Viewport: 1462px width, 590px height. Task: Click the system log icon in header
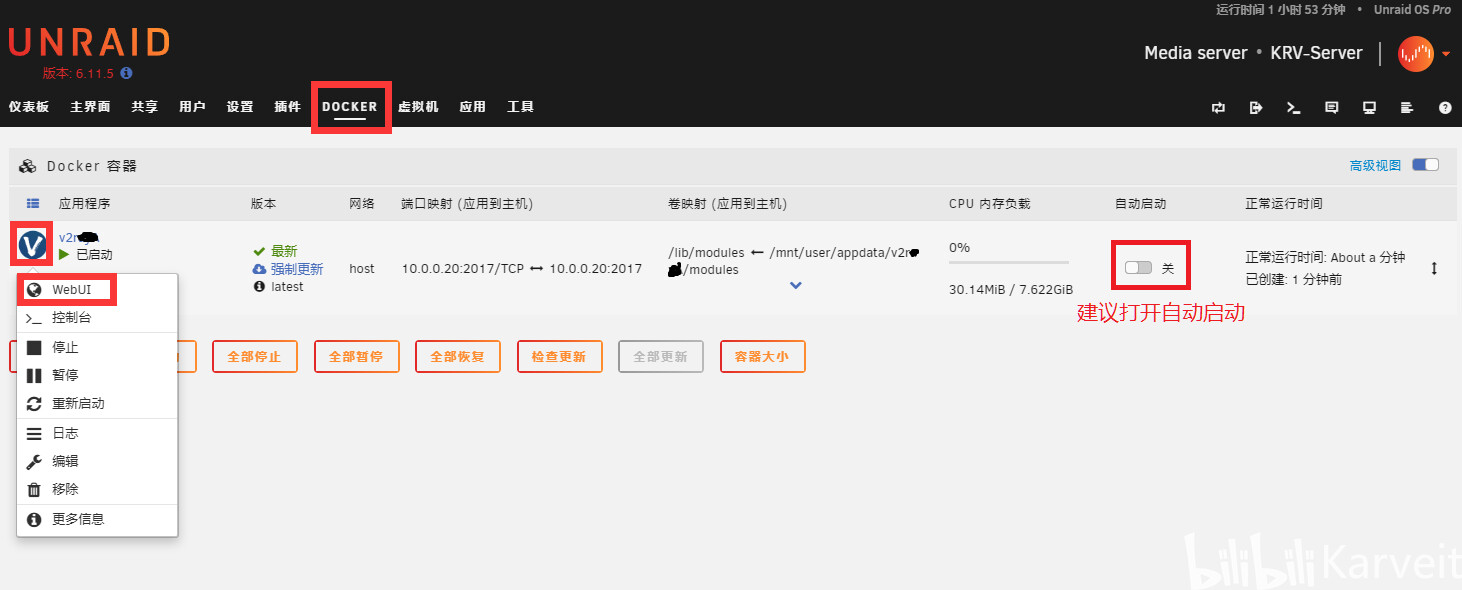coord(1407,107)
